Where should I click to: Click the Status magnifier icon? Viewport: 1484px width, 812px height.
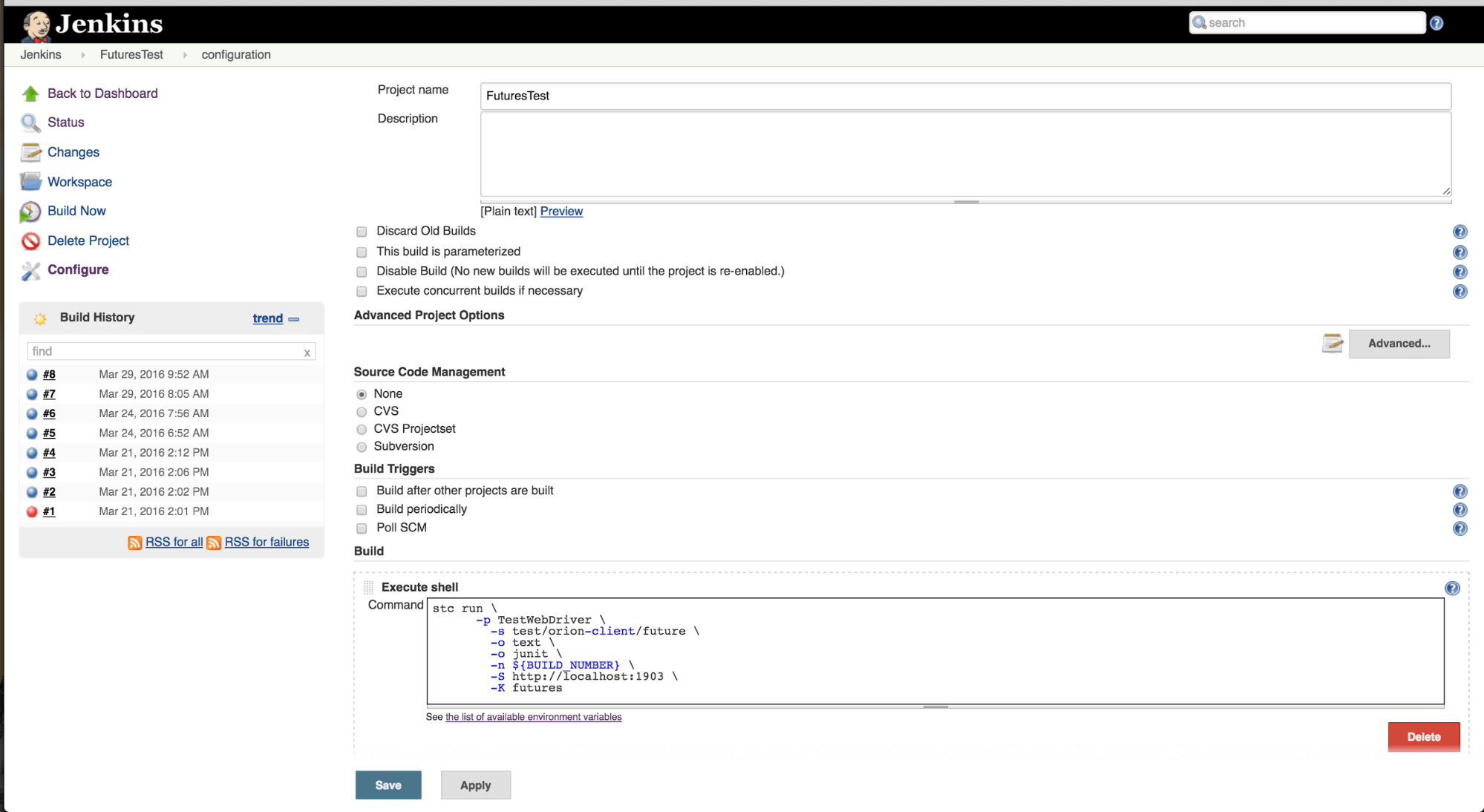point(30,122)
